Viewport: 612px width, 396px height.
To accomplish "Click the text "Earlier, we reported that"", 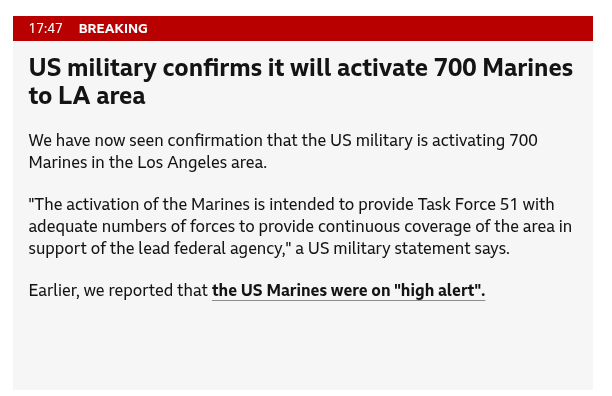I will point(118,290).
